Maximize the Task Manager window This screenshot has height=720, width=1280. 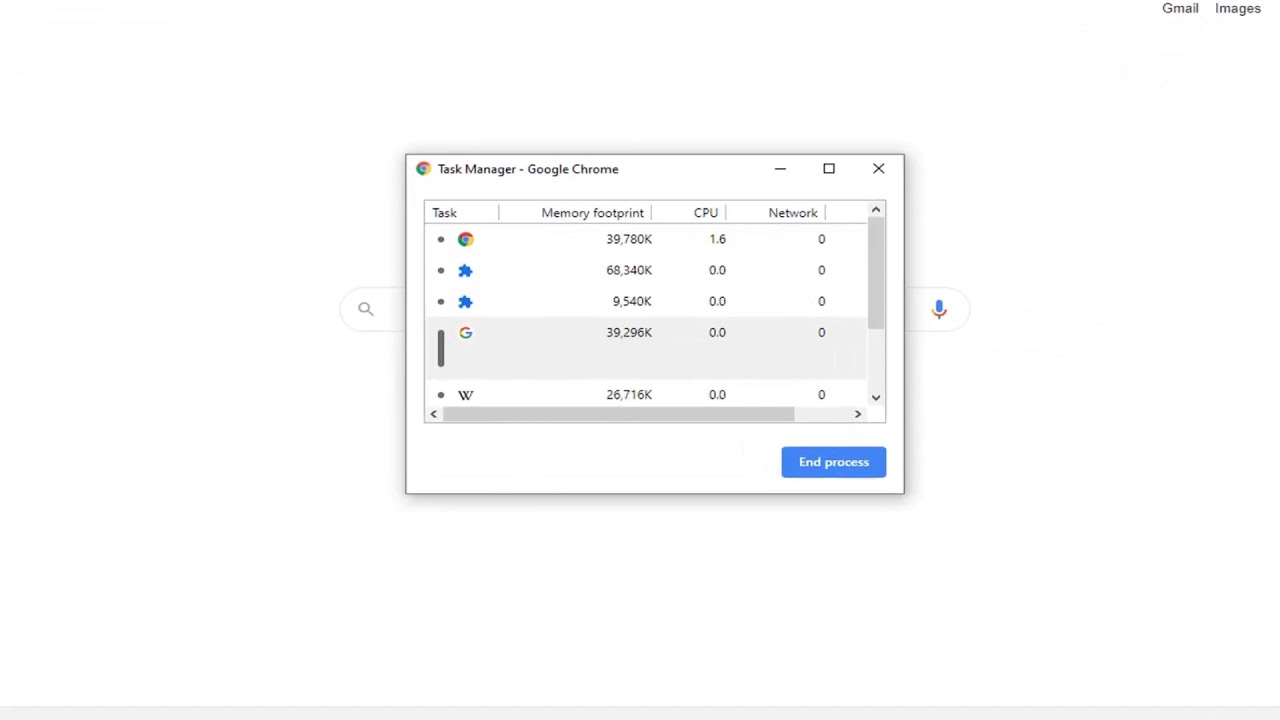[x=829, y=169]
